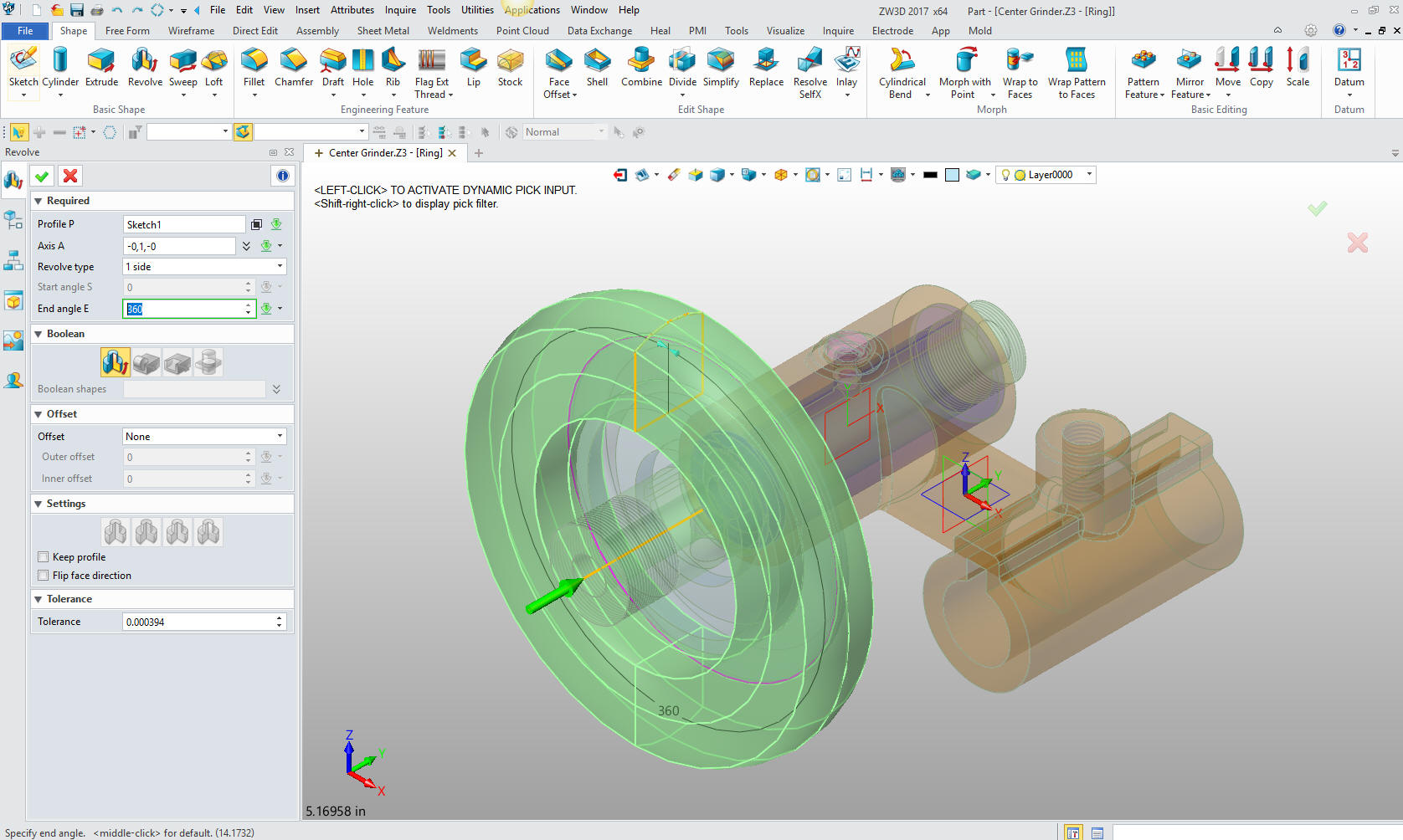The image size is (1403, 840).
Task: Open the Inquire menu in the menu bar
Action: coord(400,10)
